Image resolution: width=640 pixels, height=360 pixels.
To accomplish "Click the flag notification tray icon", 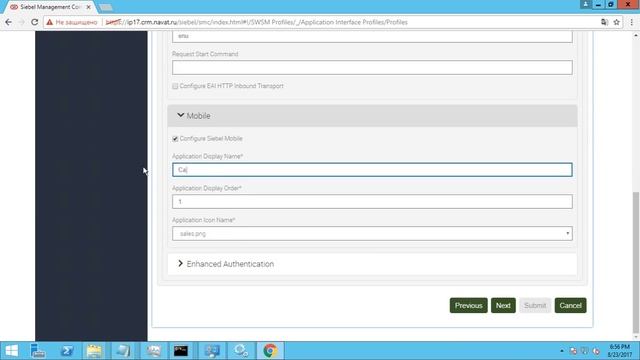I will point(573,351).
